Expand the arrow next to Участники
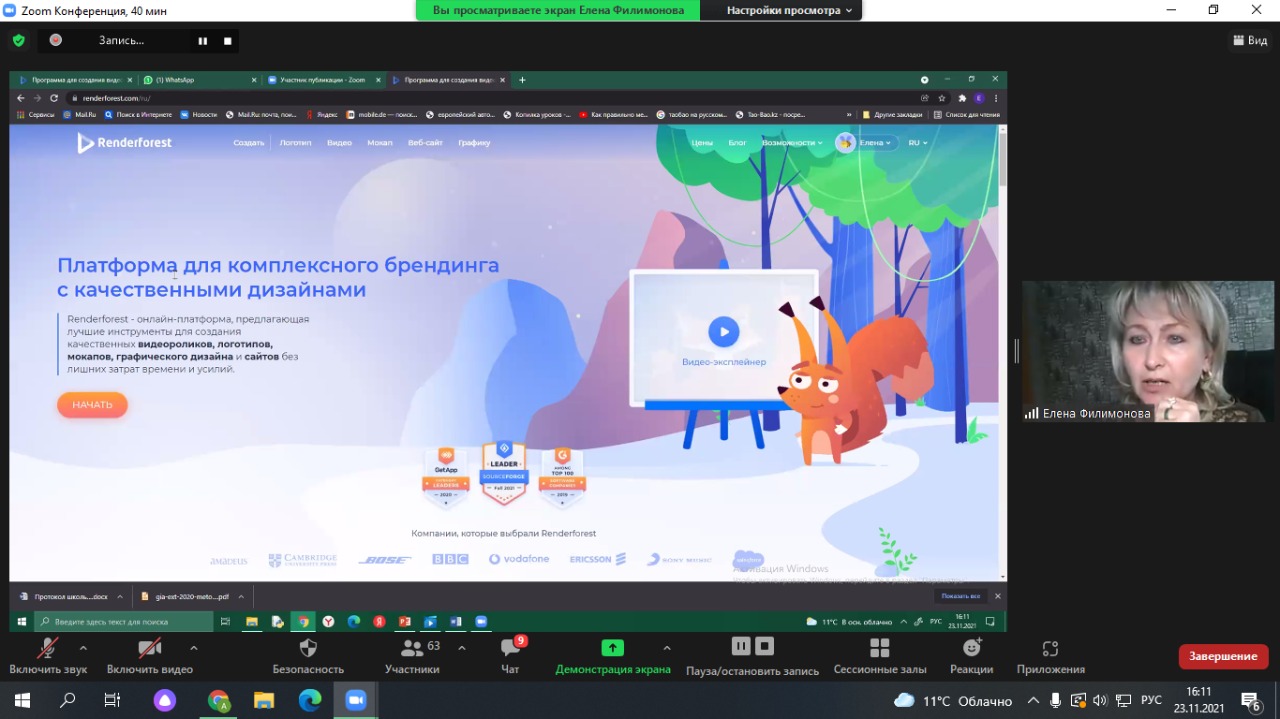This screenshot has height=719, width=1280. pyautogui.click(x=461, y=648)
